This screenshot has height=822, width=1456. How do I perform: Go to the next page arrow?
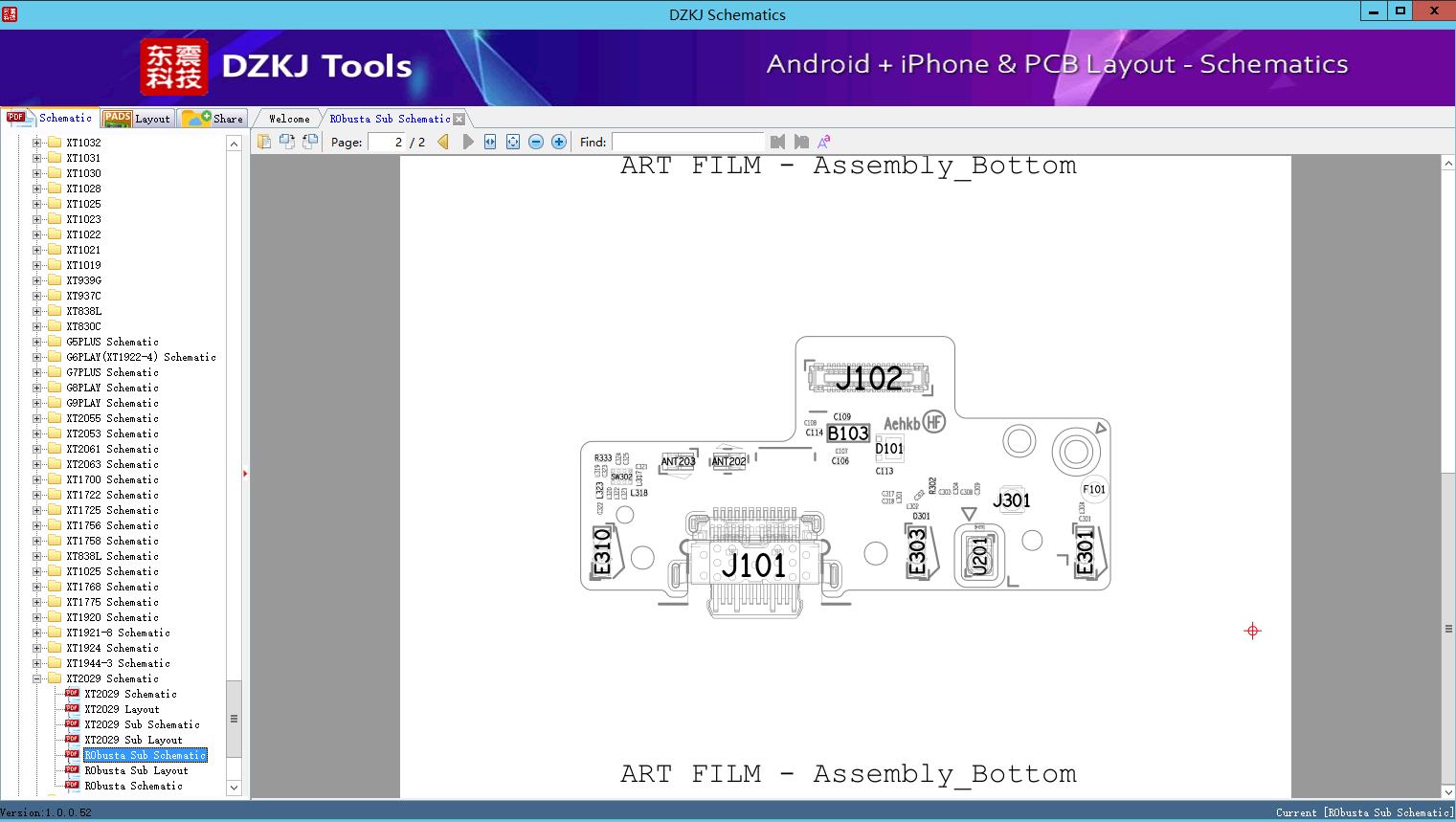coord(468,142)
